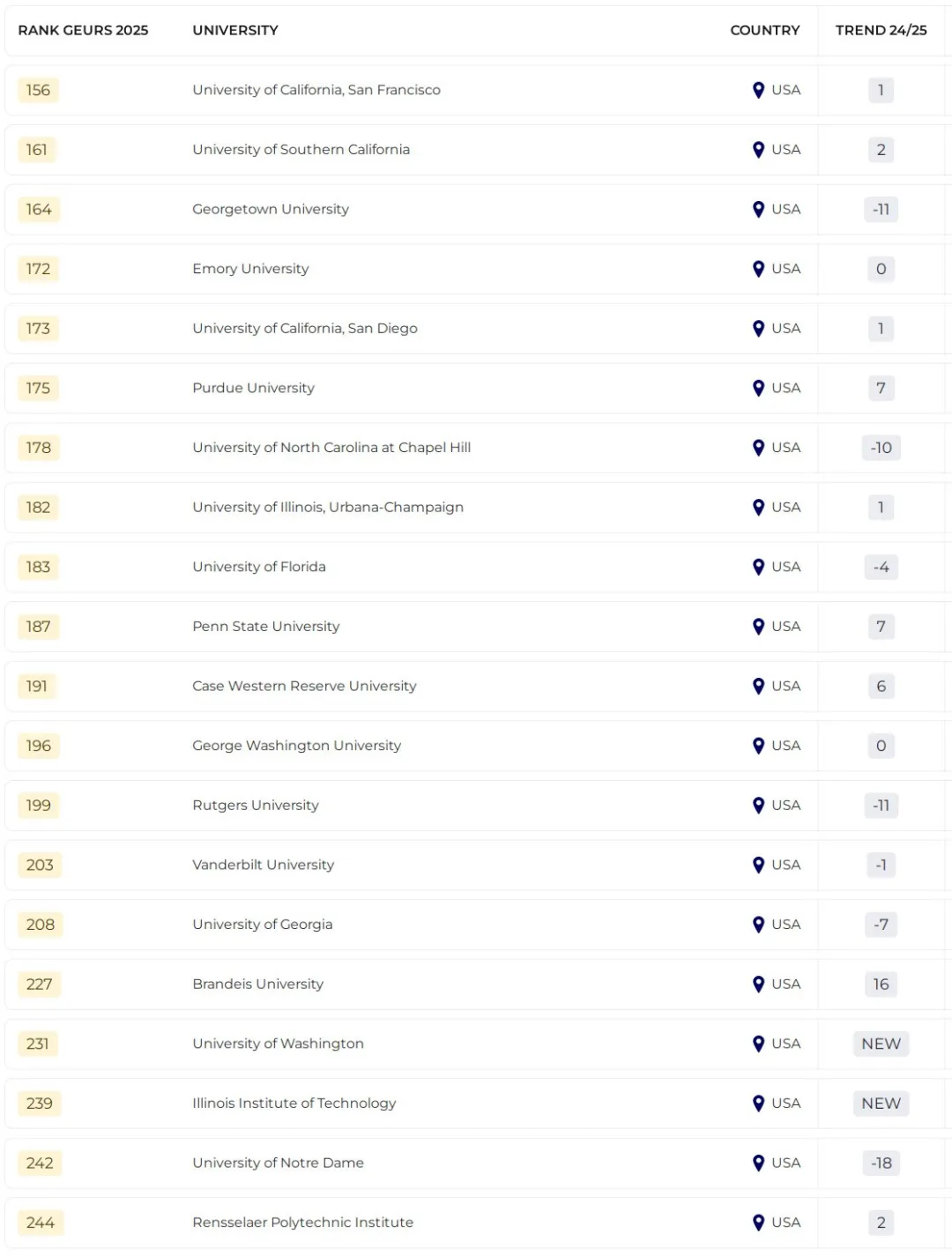Click the location pin icon beside Georgetown University

(x=758, y=210)
